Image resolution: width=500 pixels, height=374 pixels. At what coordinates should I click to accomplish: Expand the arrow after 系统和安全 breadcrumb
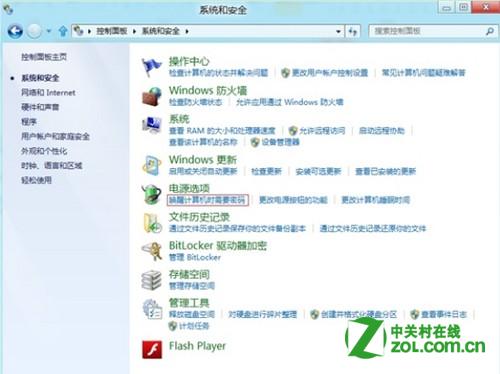coord(187,31)
